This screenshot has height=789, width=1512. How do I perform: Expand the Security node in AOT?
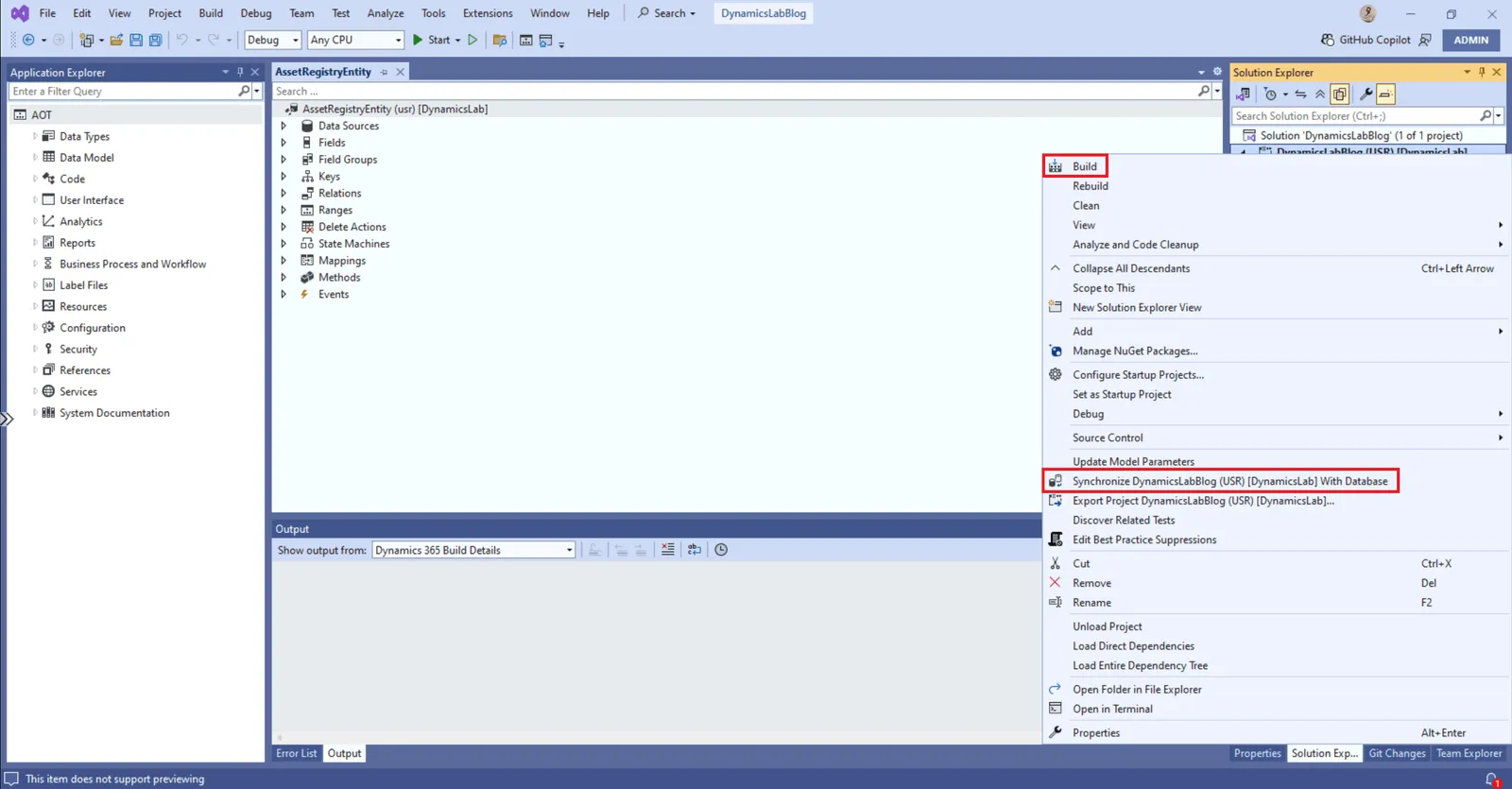pyautogui.click(x=35, y=349)
